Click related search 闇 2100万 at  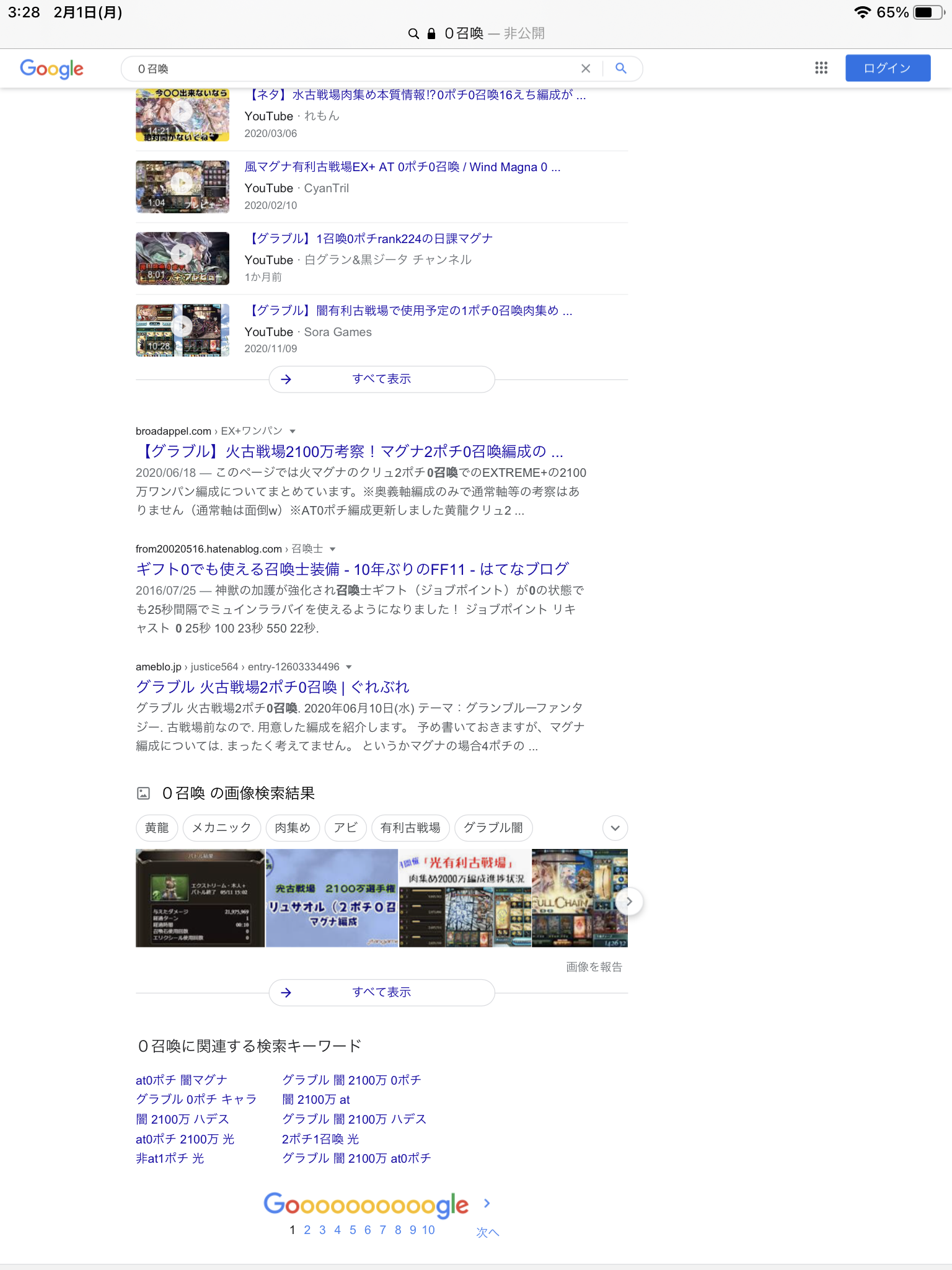(x=315, y=1099)
